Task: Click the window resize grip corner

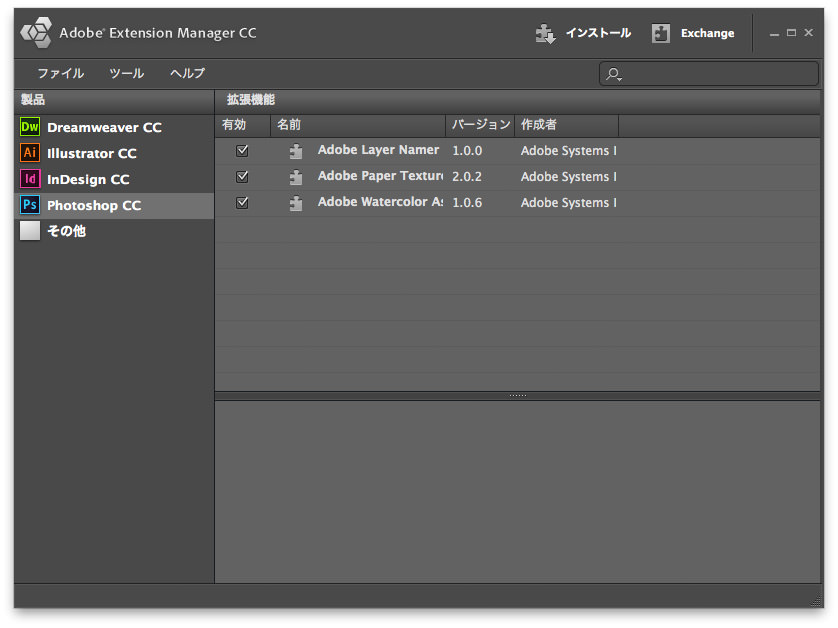Action: [817, 601]
